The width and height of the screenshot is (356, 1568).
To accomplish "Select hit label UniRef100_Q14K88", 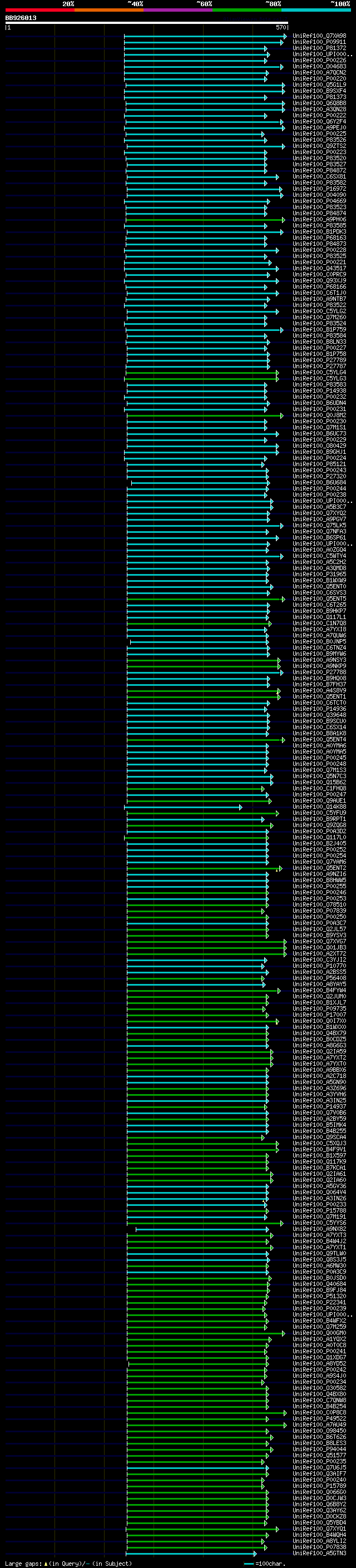I will pos(319,807).
